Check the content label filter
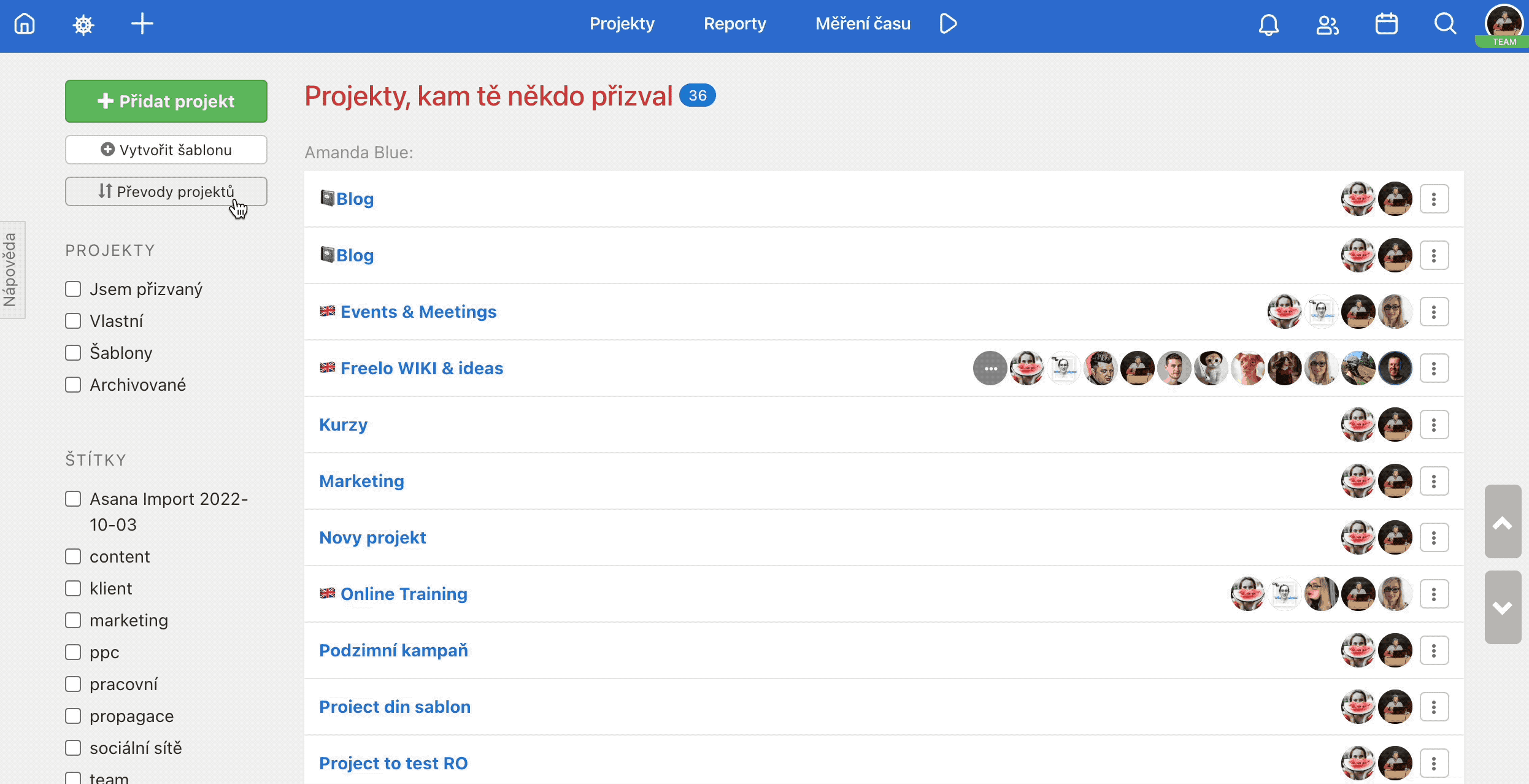This screenshot has width=1529, height=784. click(73, 556)
